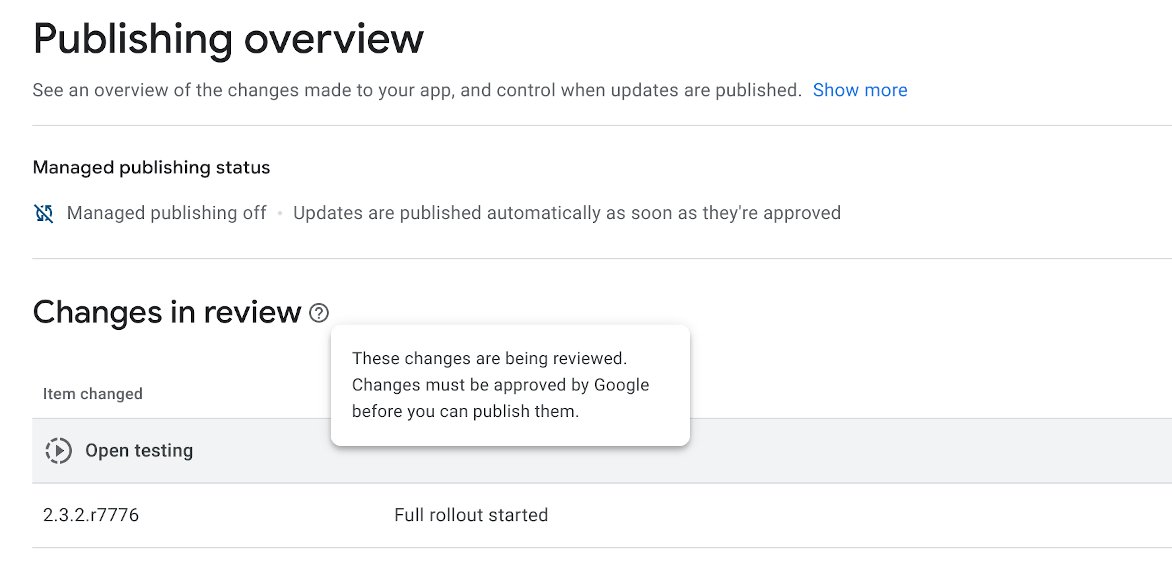
Task: Click the Updates are published automatically description
Action: (x=566, y=213)
